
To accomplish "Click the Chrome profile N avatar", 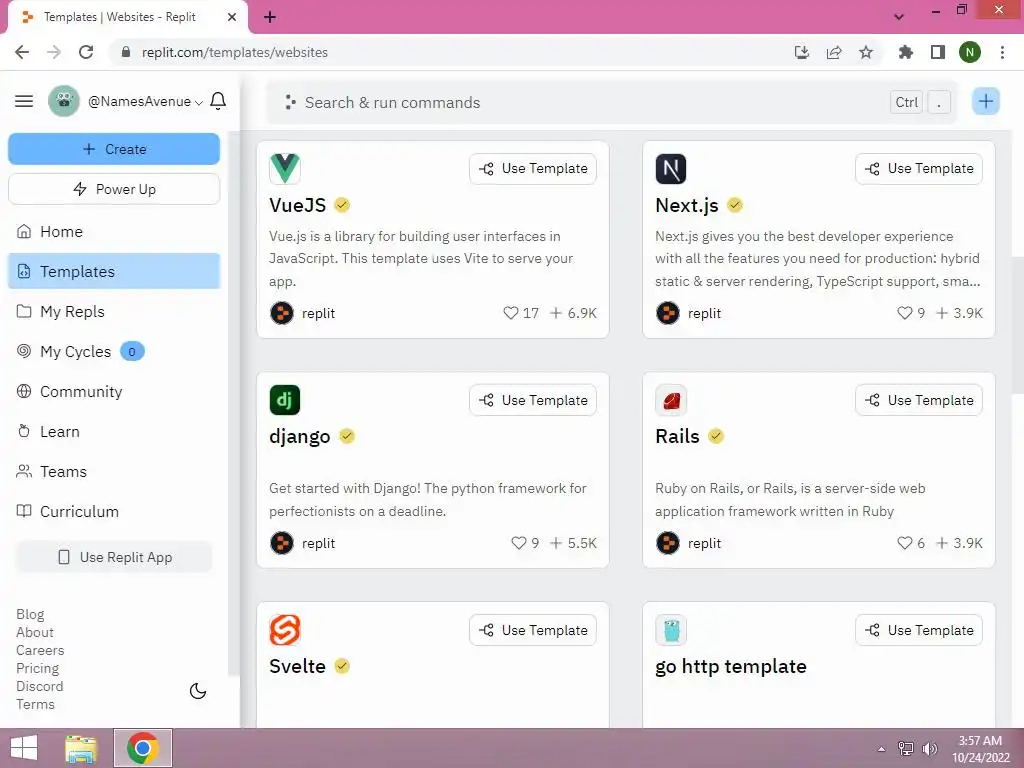I will click(970, 52).
